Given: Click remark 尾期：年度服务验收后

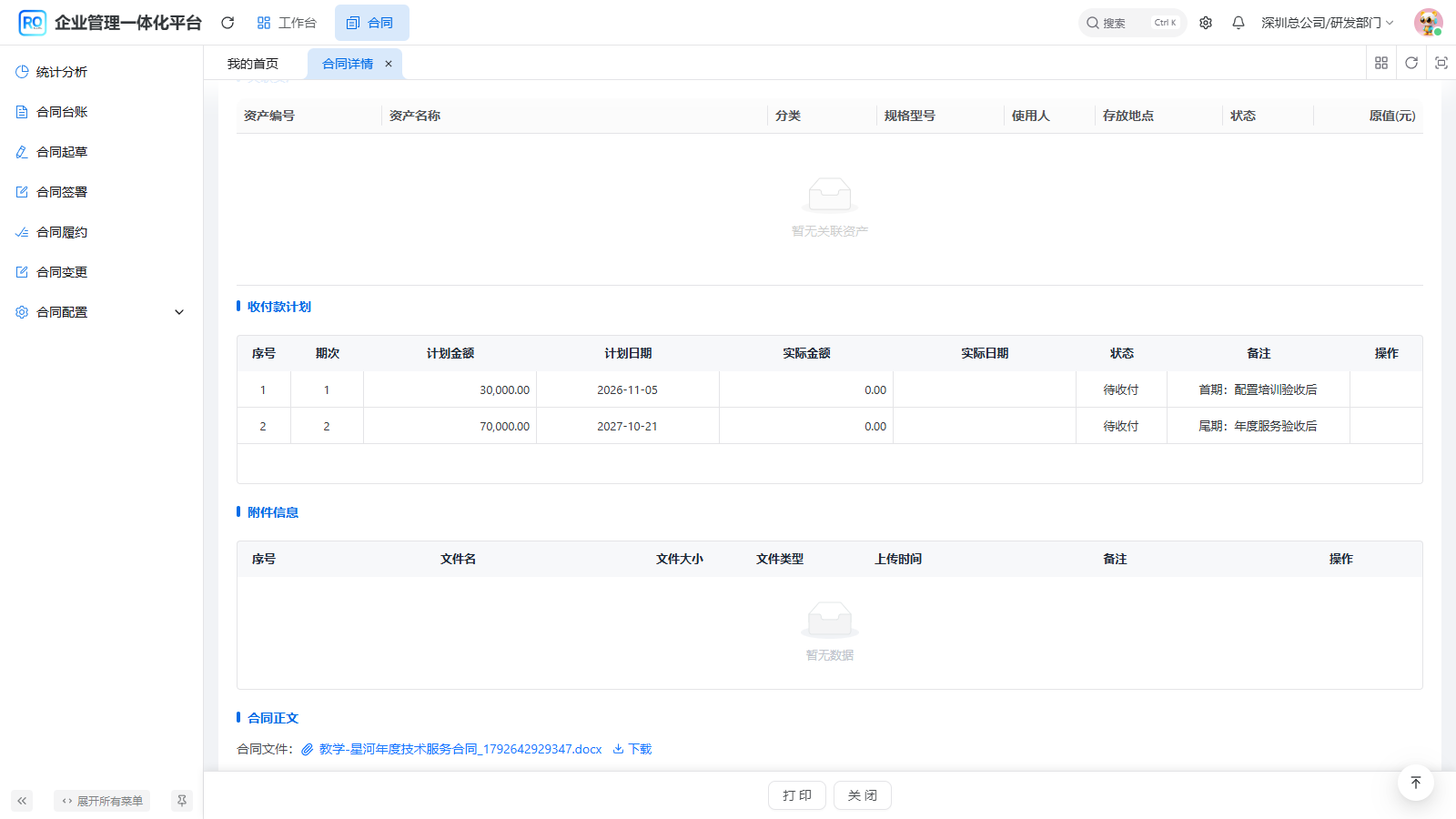Looking at the screenshot, I should (x=1258, y=426).
